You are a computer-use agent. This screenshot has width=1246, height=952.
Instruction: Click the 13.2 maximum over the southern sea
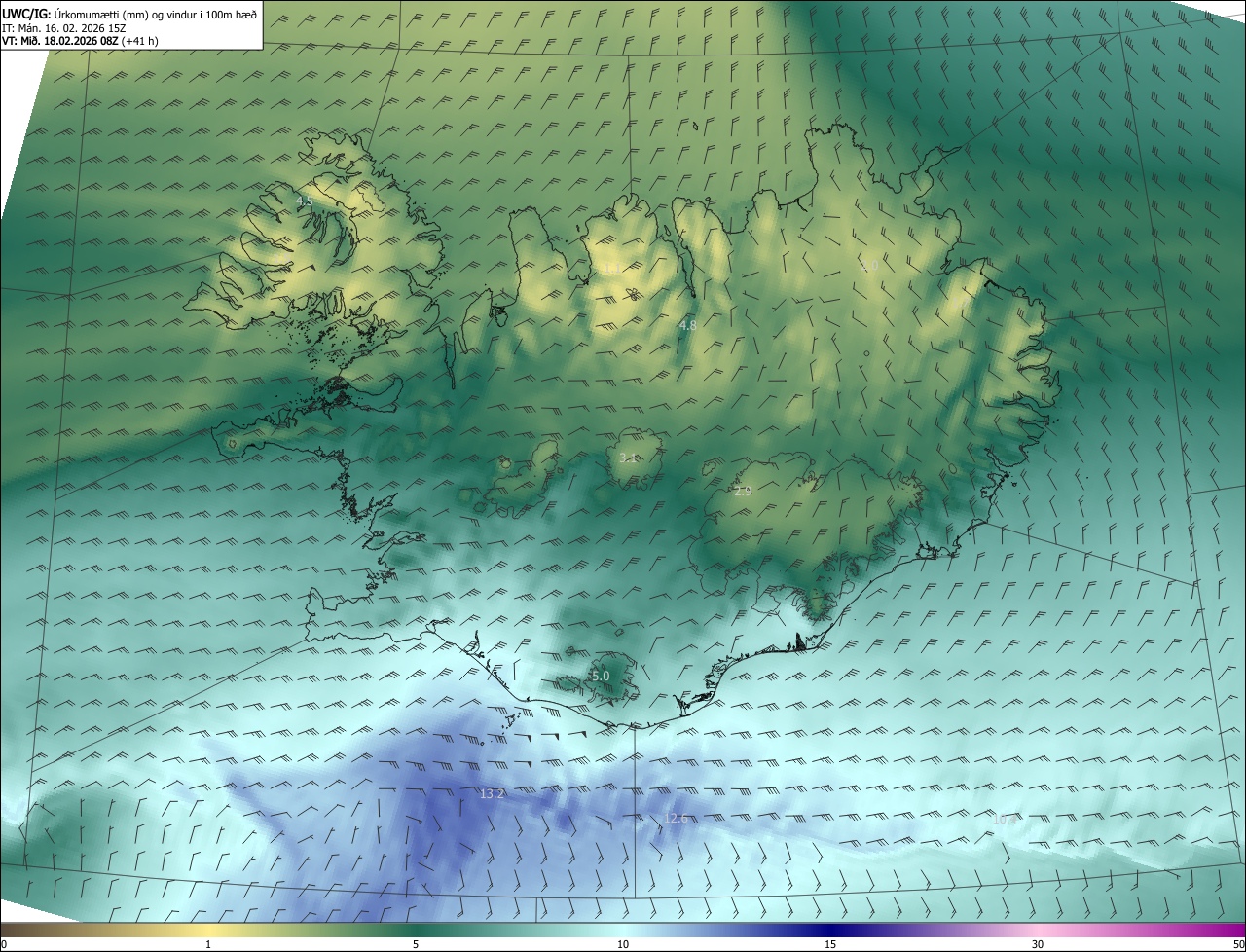click(493, 794)
